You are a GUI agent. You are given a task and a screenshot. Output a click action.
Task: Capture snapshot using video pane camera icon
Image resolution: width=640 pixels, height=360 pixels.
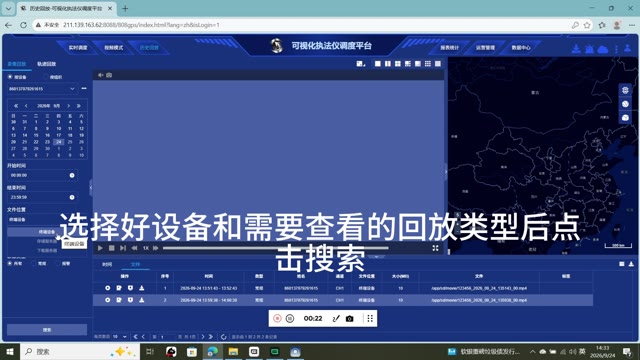(109, 75)
